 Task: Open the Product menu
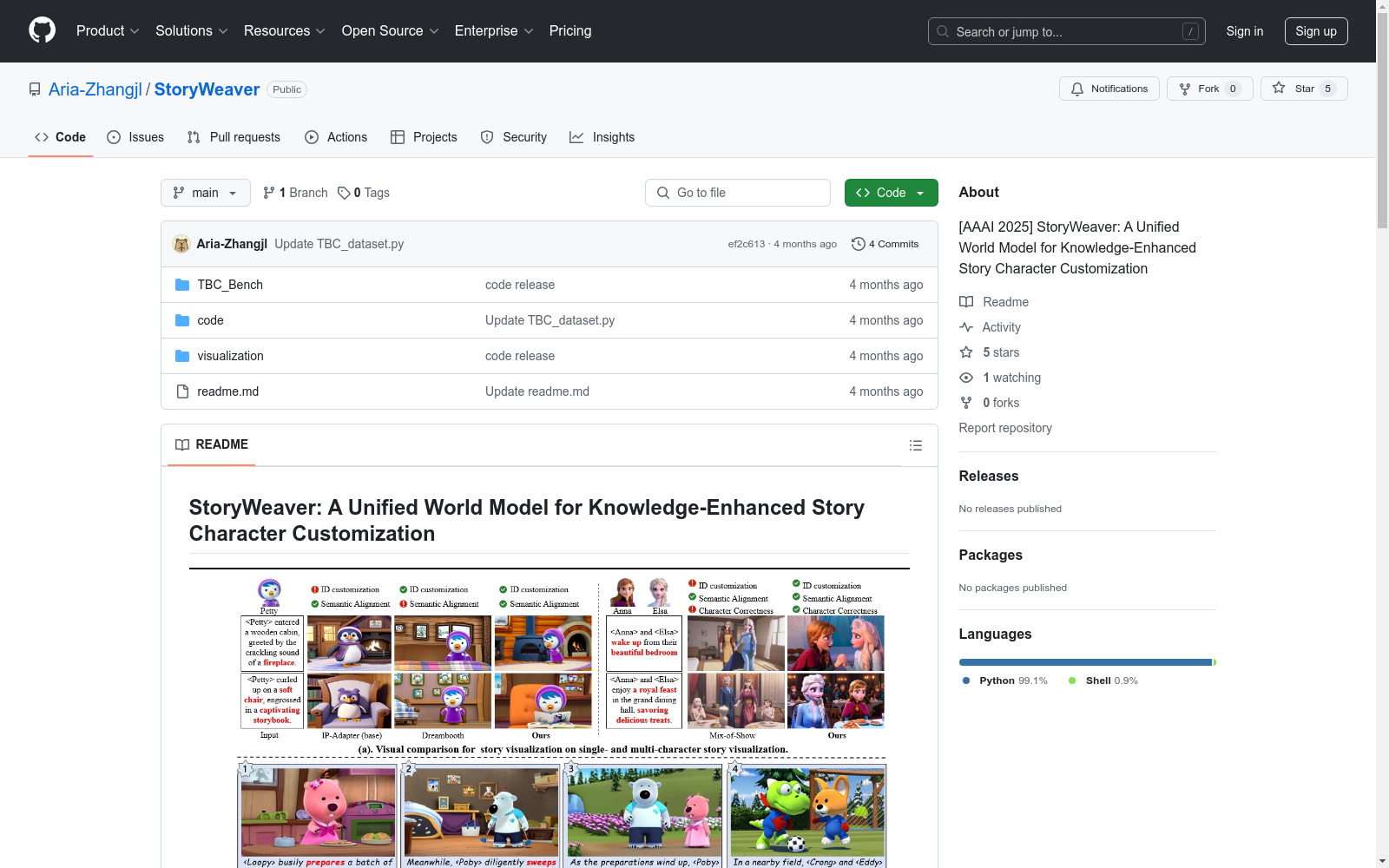pyautogui.click(x=108, y=30)
